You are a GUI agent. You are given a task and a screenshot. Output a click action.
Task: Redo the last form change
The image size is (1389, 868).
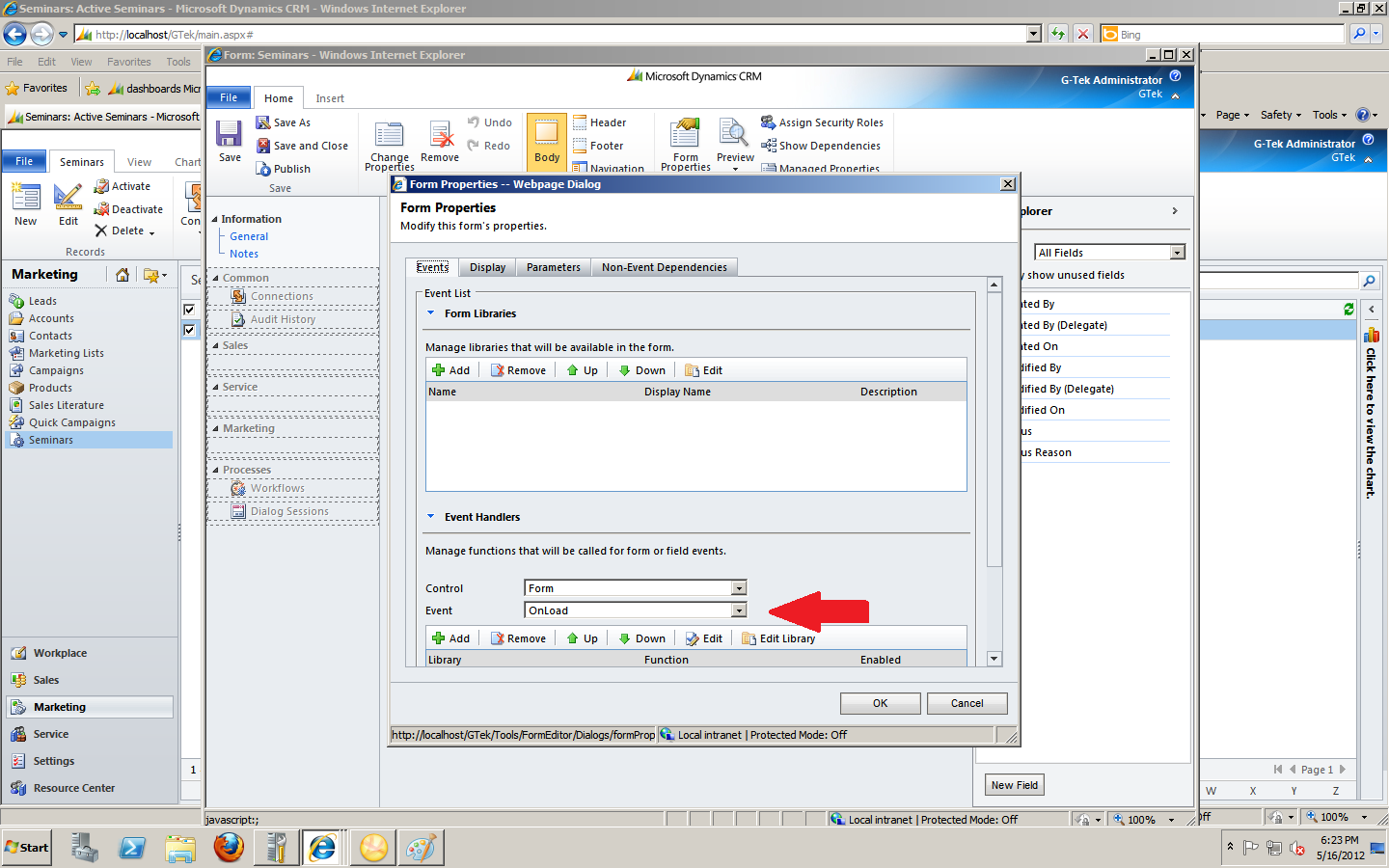pos(488,146)
